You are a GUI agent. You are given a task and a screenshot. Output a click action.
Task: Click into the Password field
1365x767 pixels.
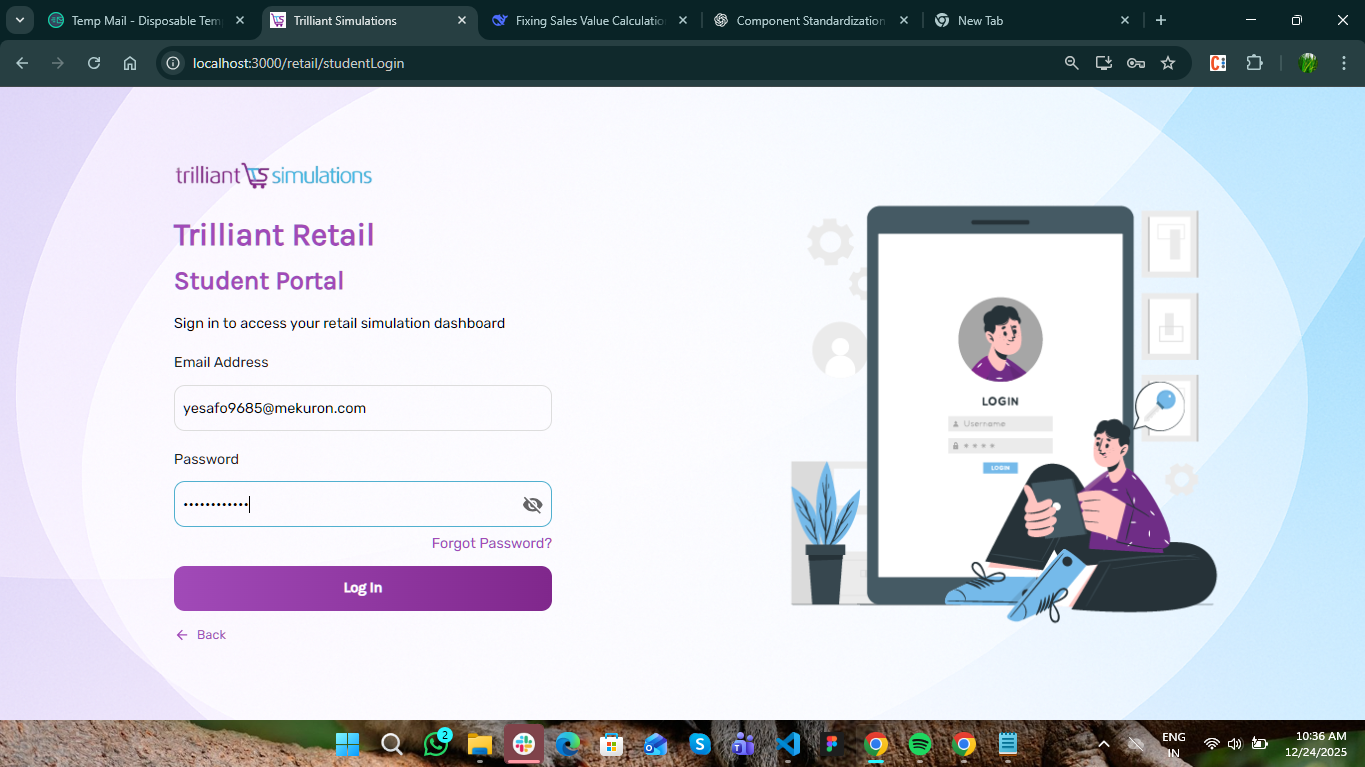point(345,505)
